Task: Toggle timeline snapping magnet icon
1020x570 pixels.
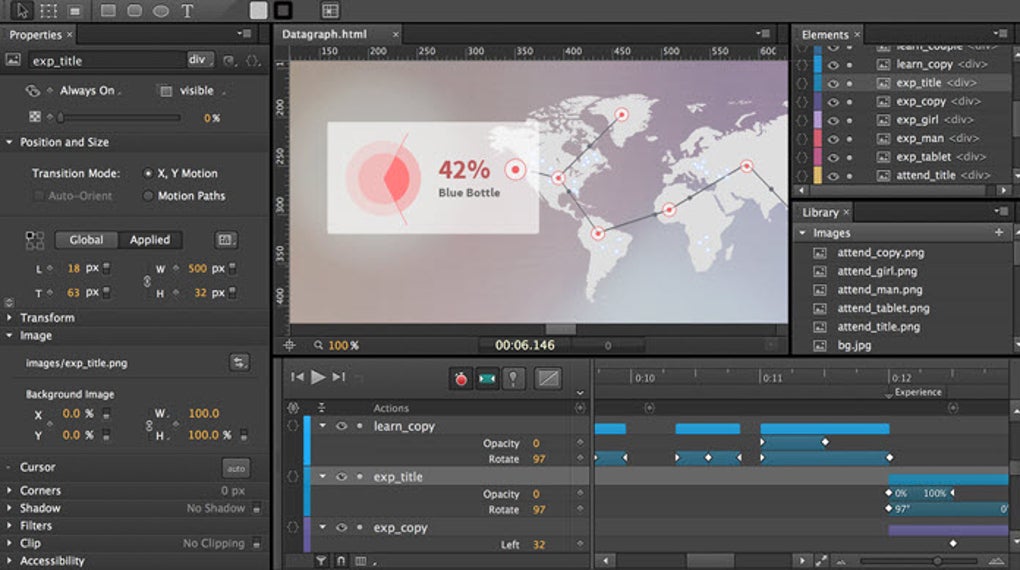Action: point(341,561)
